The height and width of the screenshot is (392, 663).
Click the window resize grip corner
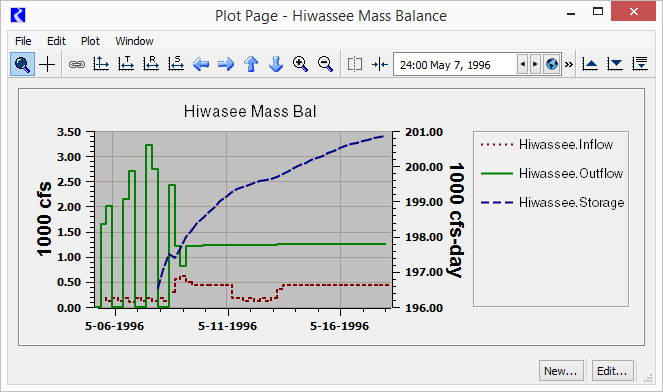tap(648, 378)
